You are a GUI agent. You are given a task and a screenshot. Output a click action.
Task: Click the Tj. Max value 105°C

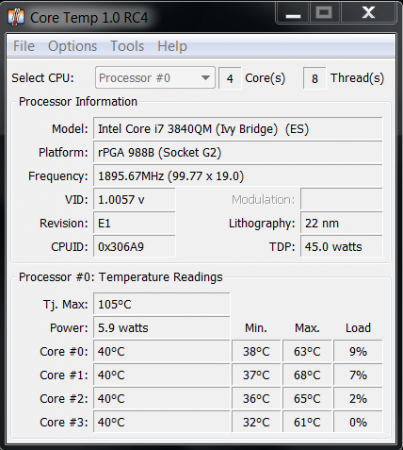pos(162,304)
